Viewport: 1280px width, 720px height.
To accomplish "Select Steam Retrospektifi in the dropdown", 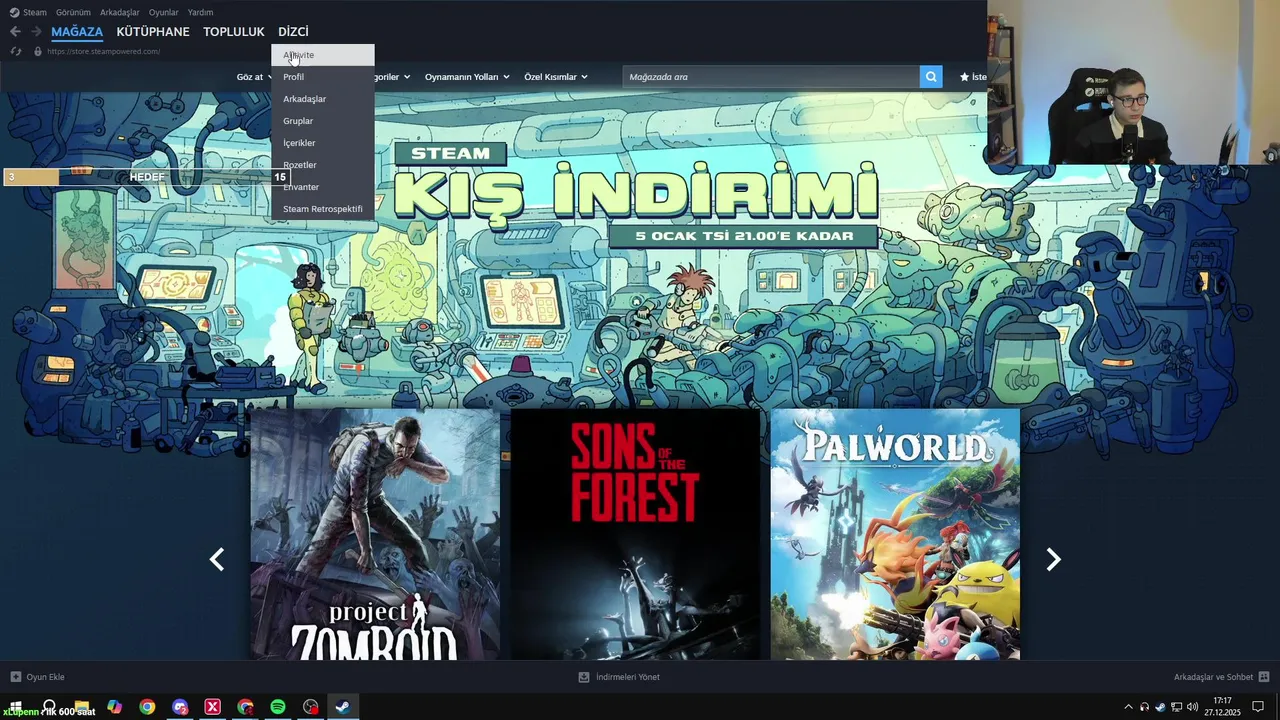I will (x=322, y=209).
